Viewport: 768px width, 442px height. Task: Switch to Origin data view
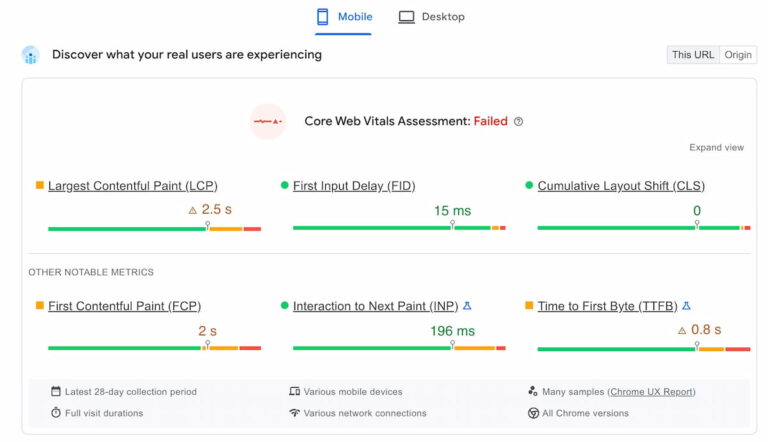738,55
